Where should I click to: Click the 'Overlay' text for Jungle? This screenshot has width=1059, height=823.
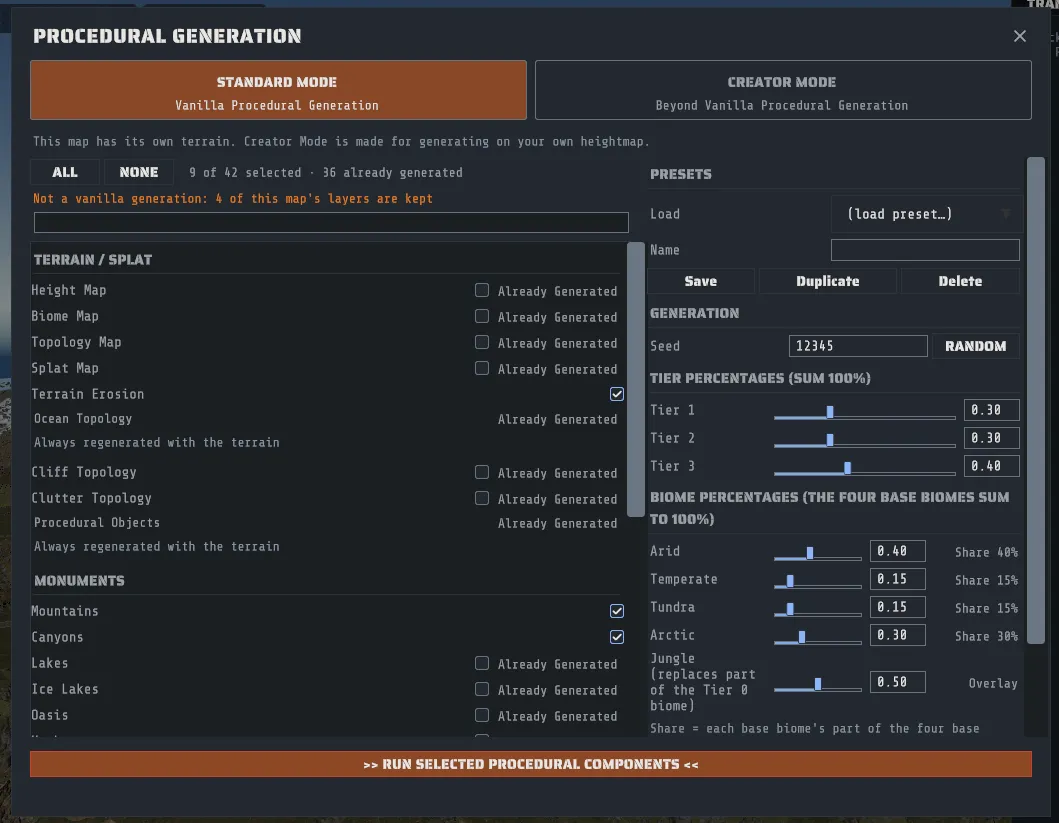pos(993,683)
